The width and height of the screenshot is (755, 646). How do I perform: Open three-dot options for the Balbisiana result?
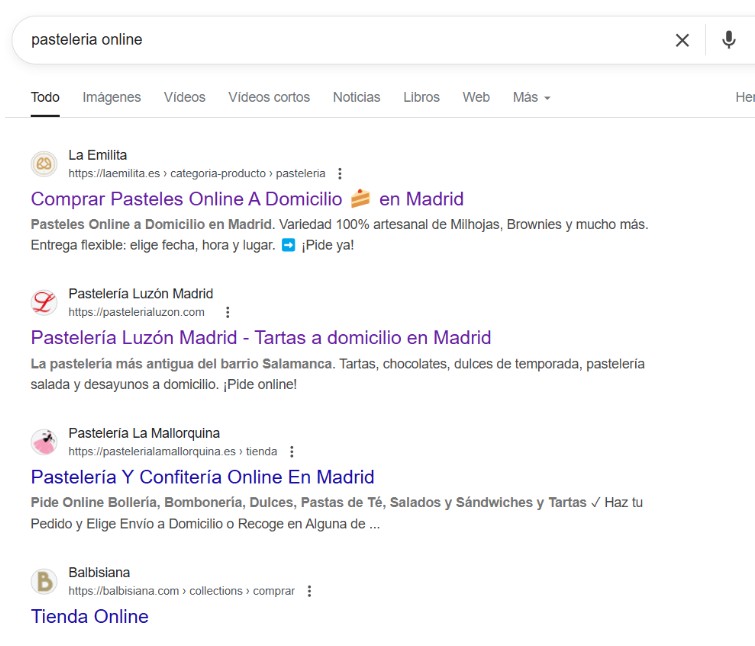(309, 591)
